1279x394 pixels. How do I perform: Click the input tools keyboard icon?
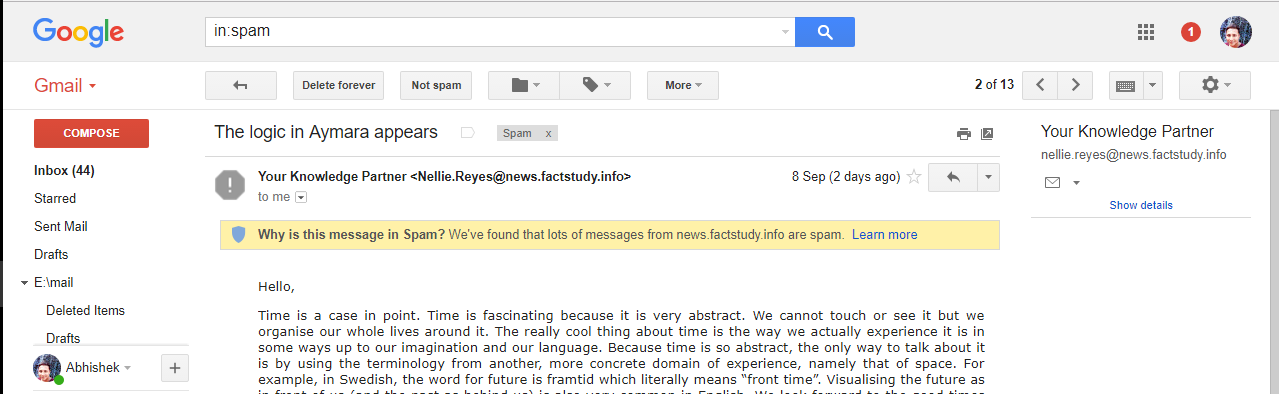[x=1126, y=85]
